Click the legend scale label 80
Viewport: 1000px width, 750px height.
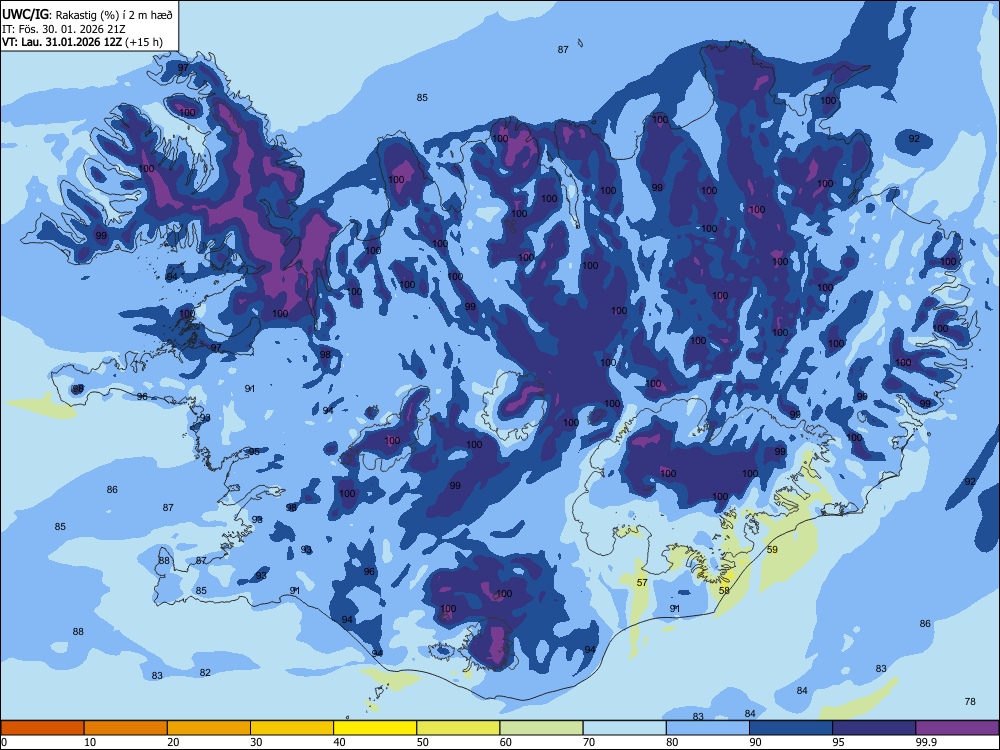(x=672, y=742)
